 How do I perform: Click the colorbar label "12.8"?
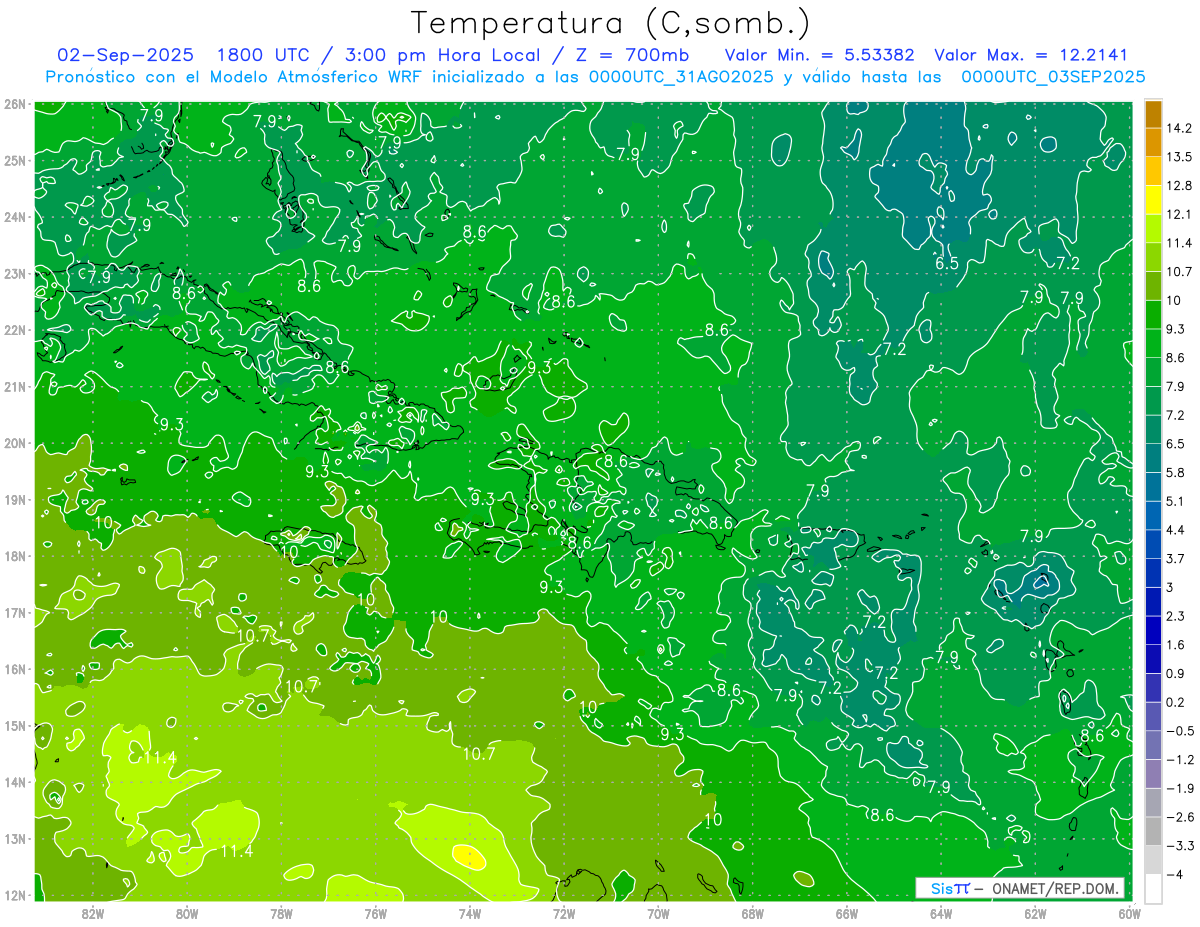point(1179,186)
